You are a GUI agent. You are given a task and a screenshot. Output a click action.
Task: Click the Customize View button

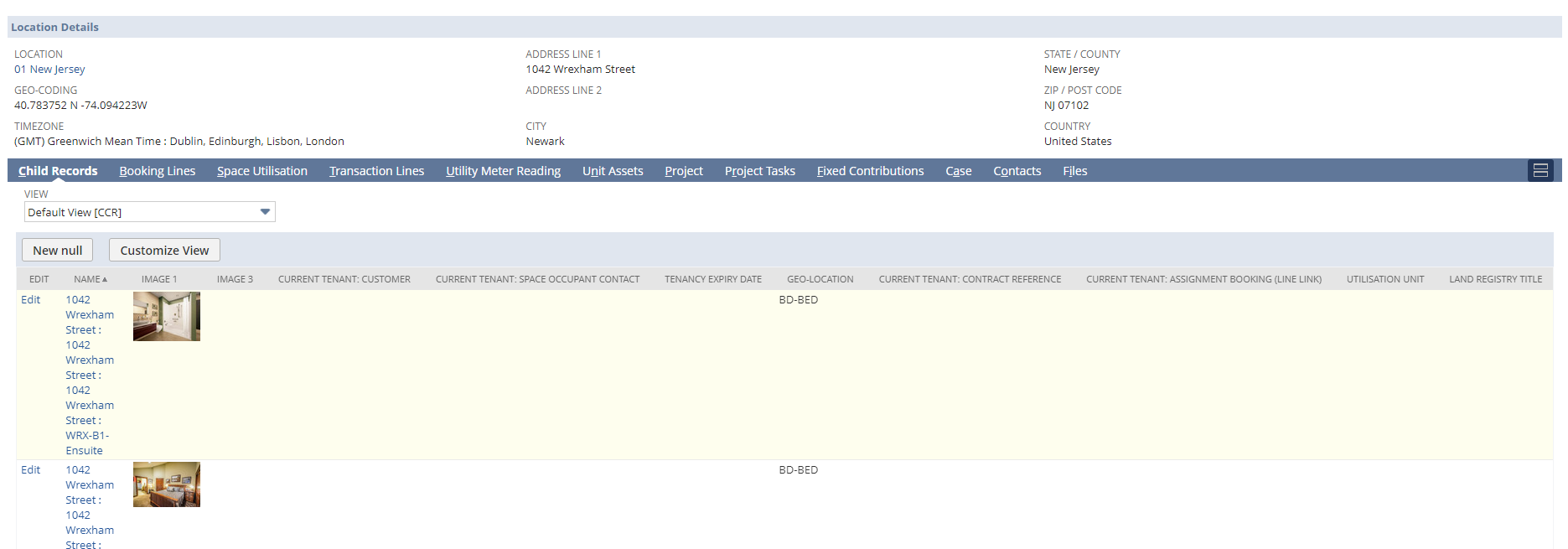164,250
